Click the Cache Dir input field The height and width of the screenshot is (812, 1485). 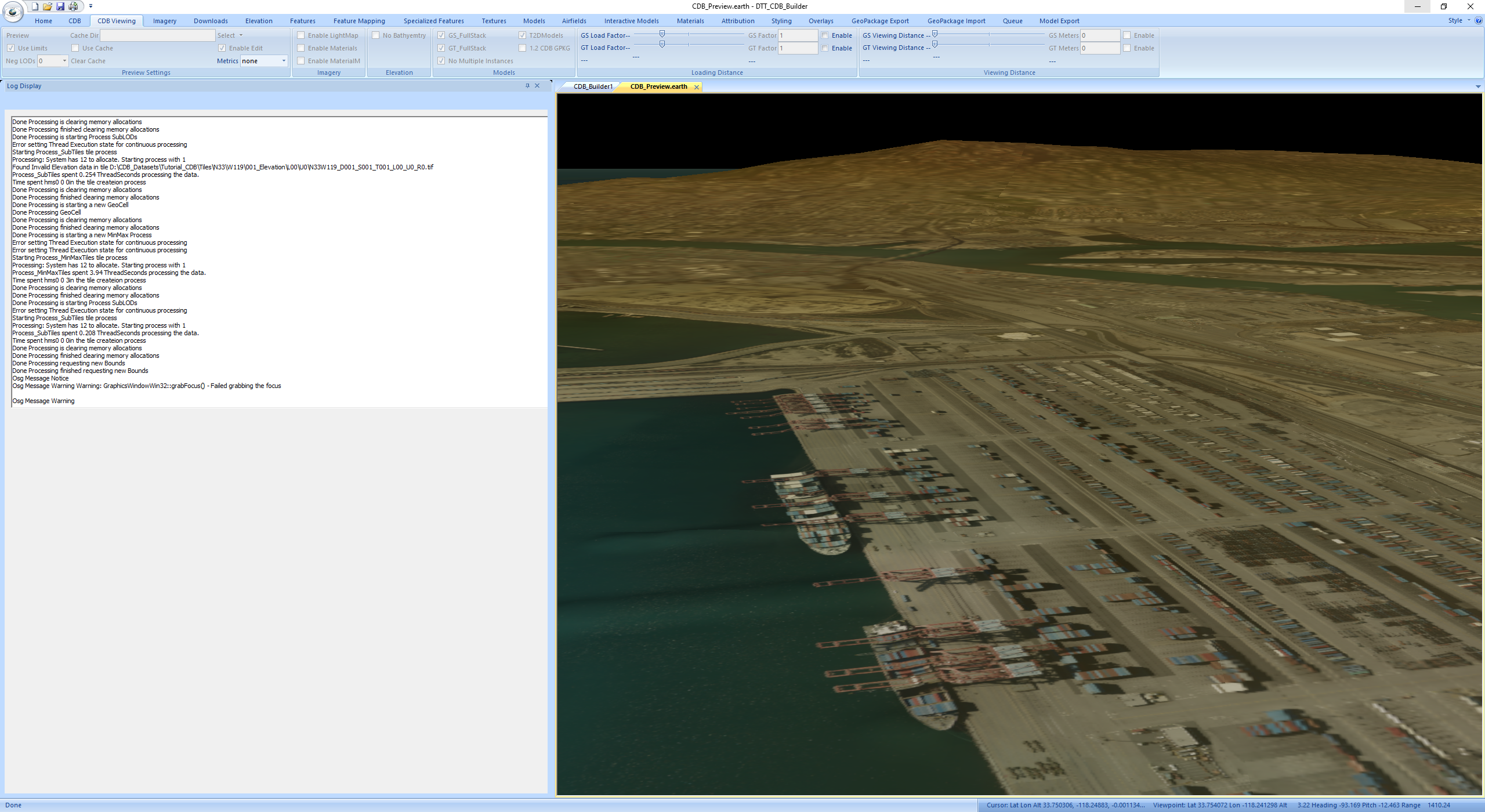(x=157, y=35)
